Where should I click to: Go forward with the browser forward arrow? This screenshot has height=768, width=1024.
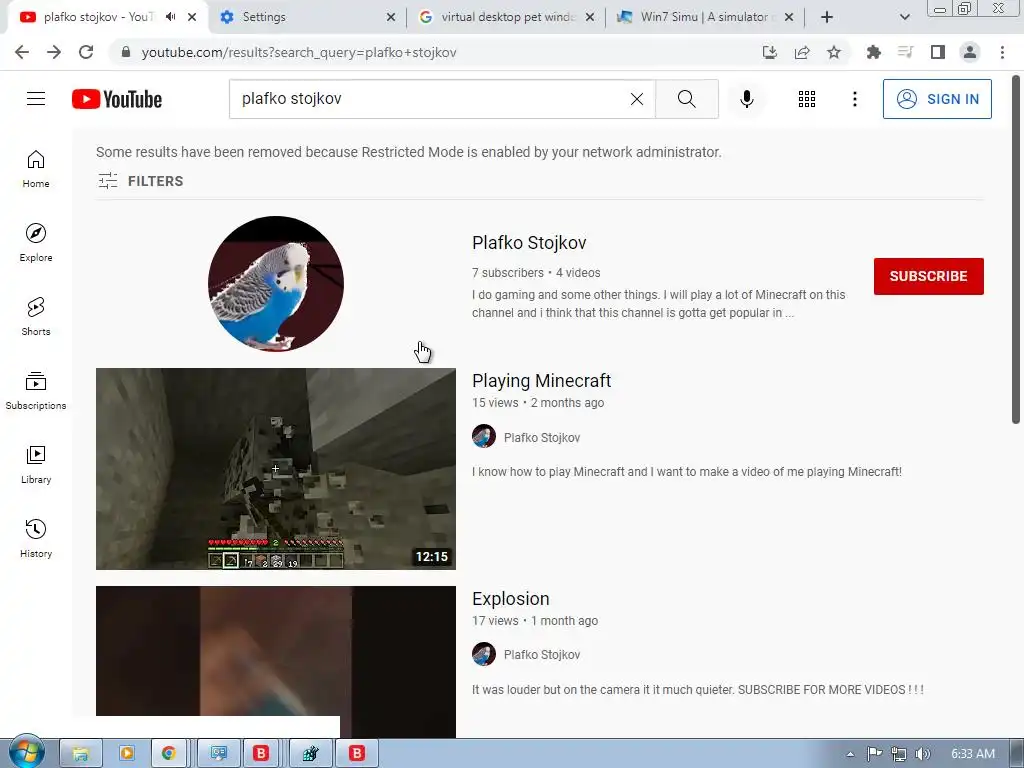click(54, 52)
